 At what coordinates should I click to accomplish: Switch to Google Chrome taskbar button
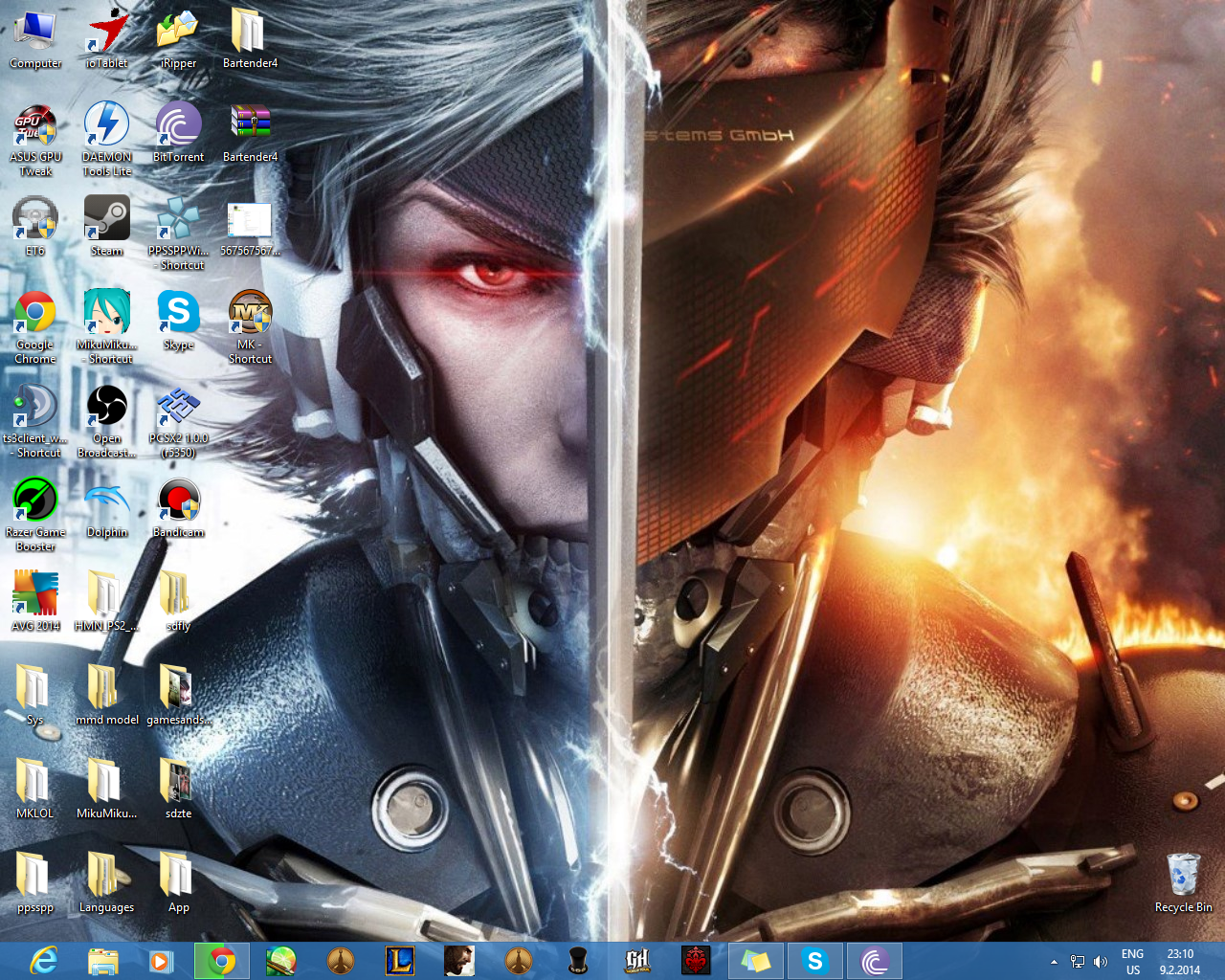coord(221,961)
